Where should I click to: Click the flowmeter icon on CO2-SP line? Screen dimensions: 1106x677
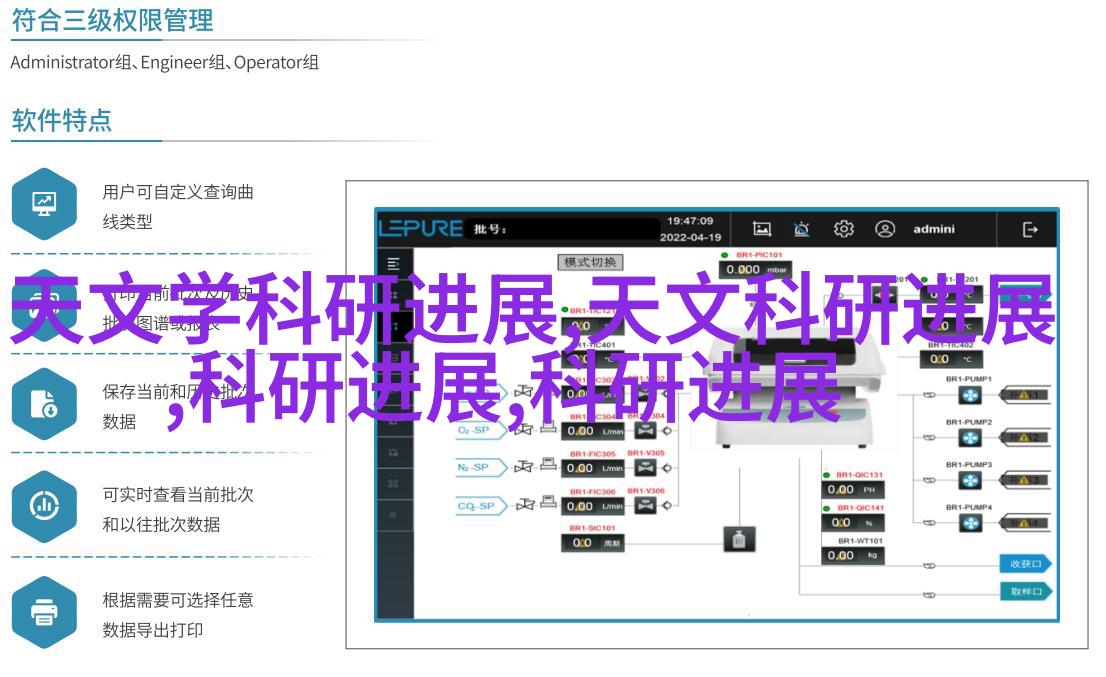548,502
